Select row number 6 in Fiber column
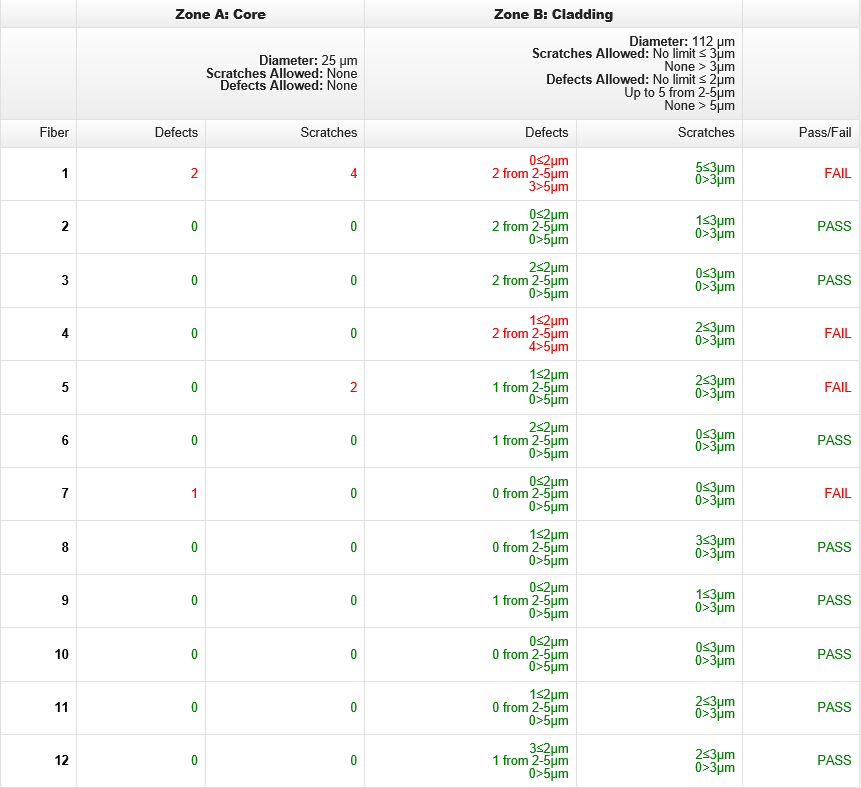The image size is (861, 788). [65, 440]
